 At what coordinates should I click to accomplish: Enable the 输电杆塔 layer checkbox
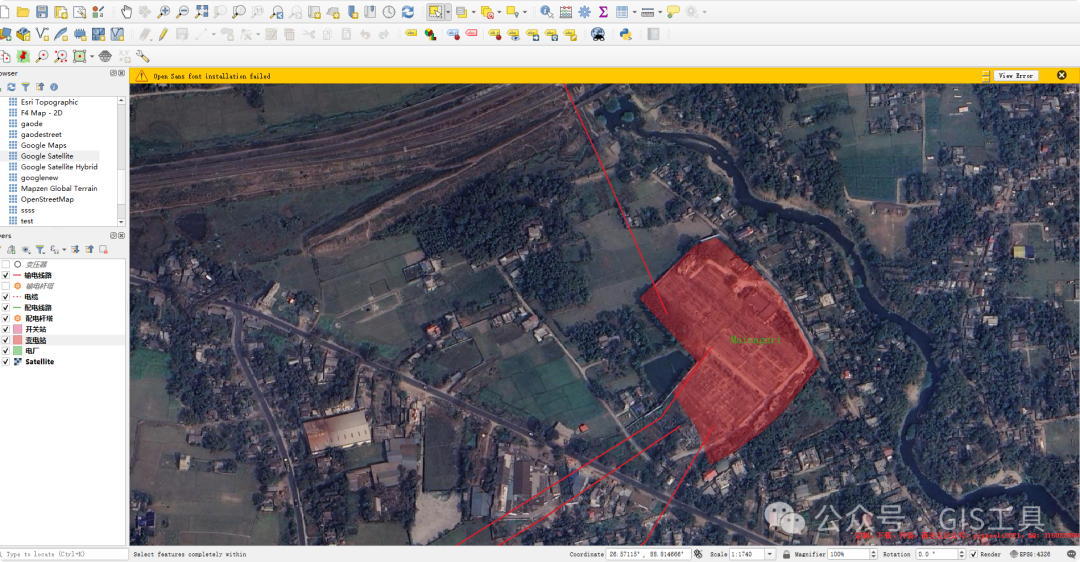coord(6,286)
